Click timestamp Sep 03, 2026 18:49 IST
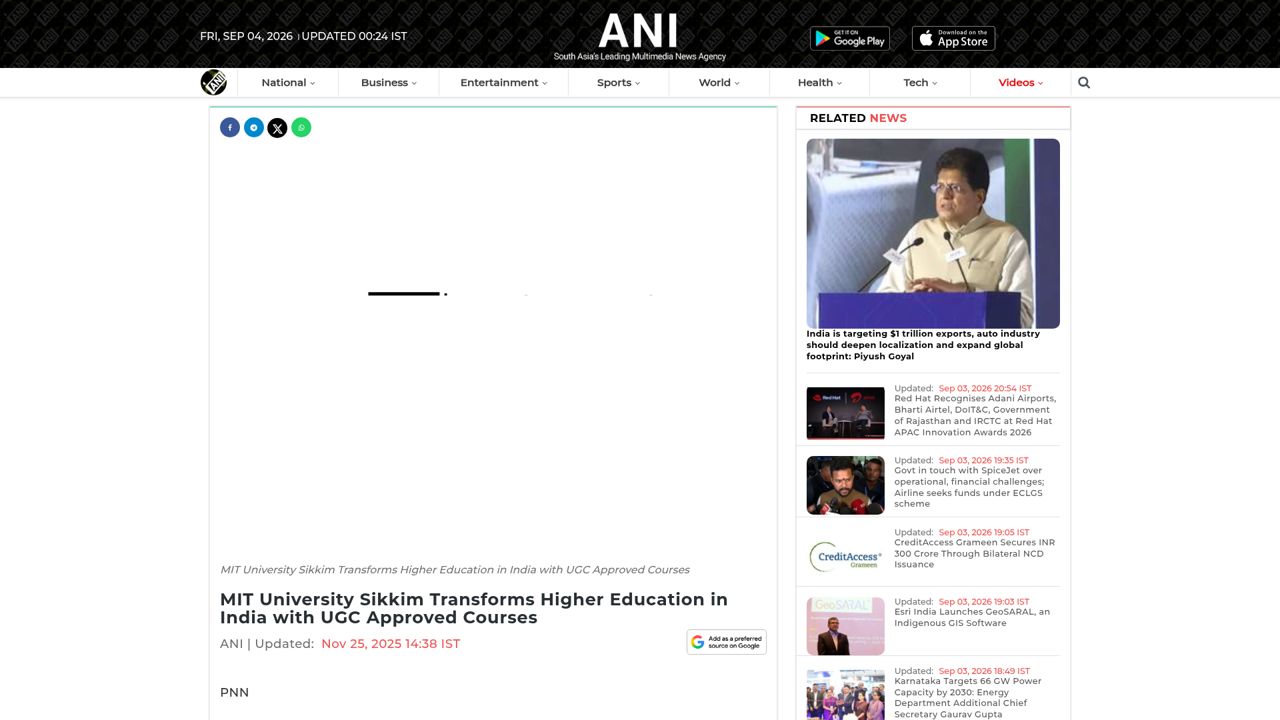 (984, 671)
